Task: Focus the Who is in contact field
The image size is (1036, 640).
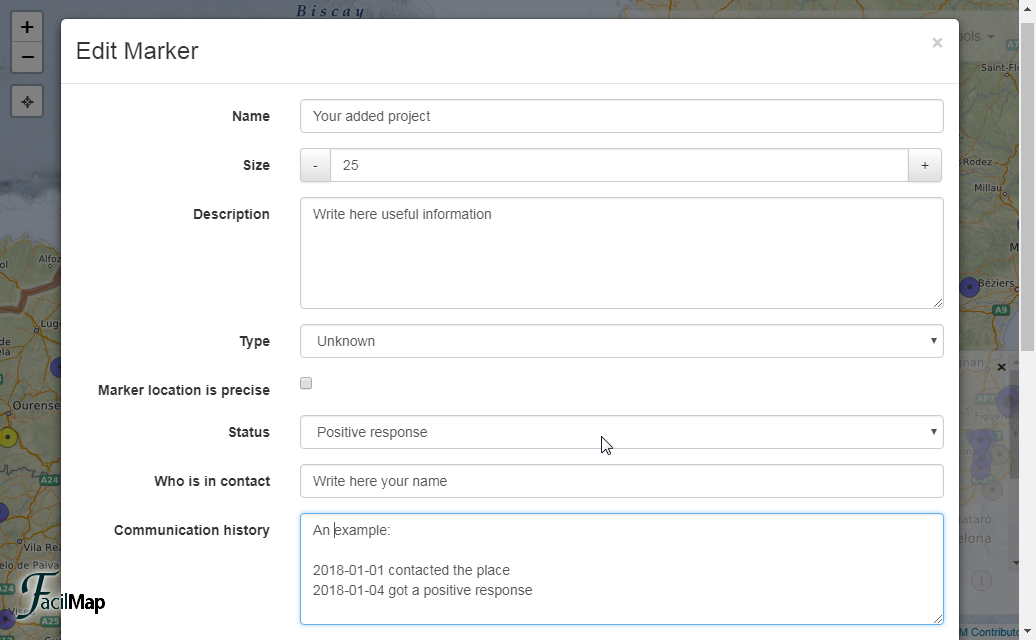Action: (x=621, y=481)
